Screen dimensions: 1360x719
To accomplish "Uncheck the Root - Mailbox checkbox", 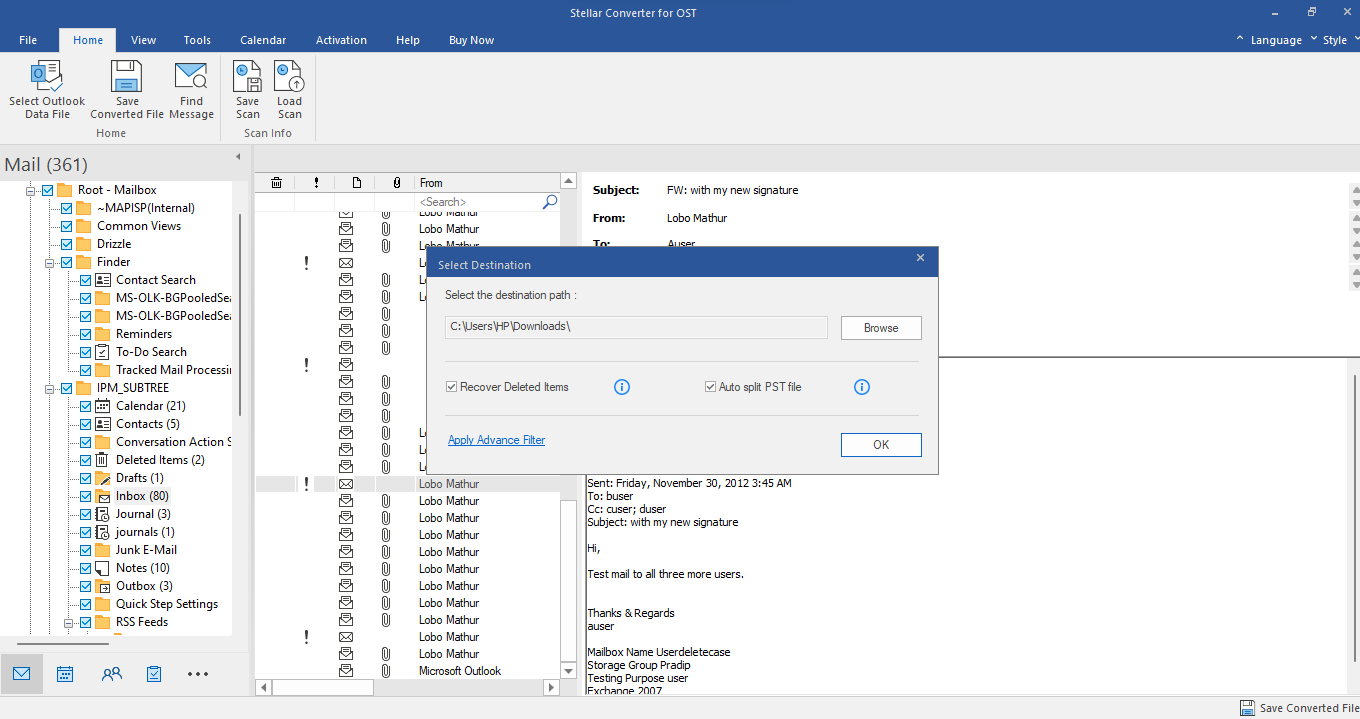I will pyautogui.click(x=48, y=190).
